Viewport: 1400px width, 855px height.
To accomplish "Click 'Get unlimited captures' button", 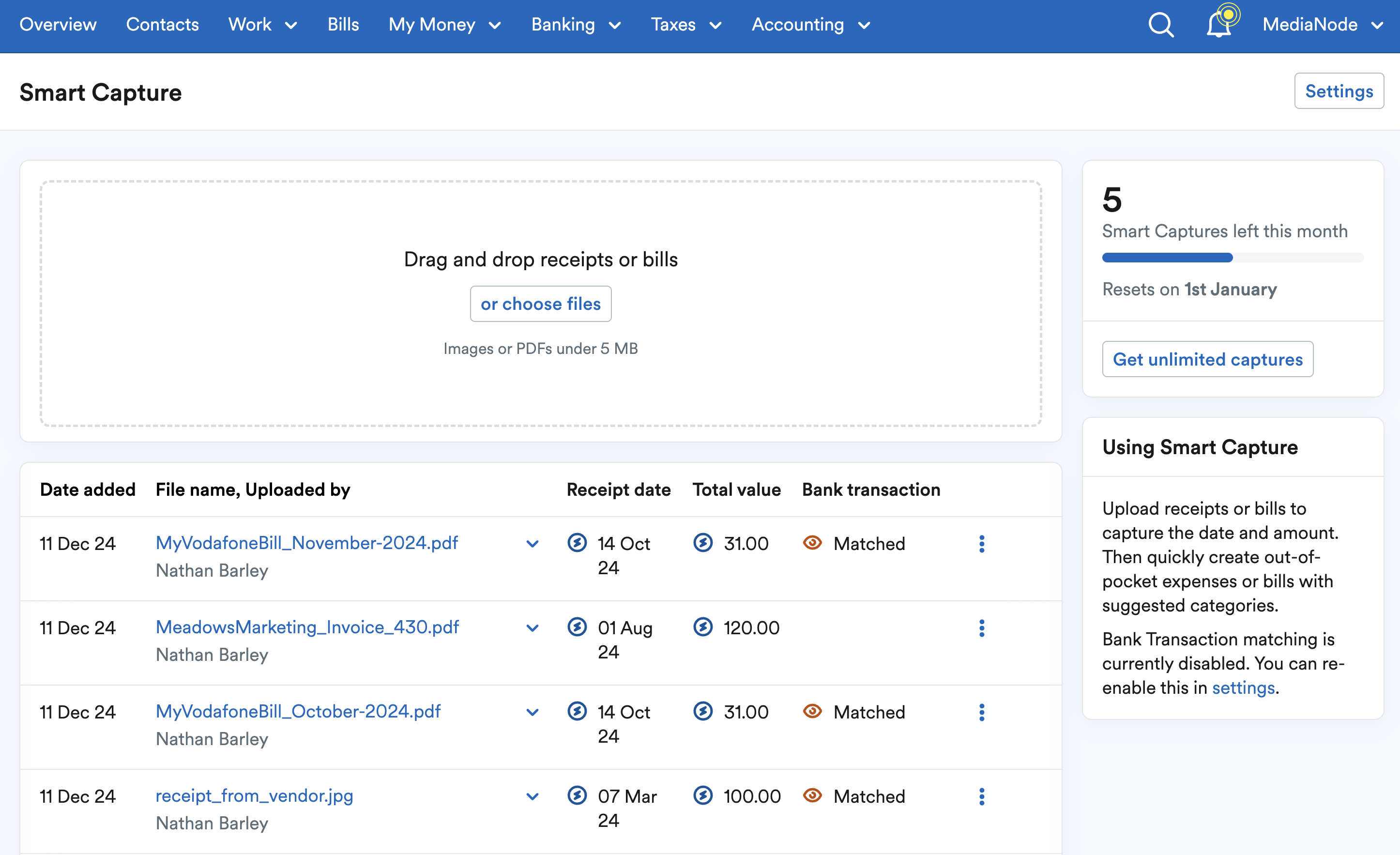I will click(1207, 359).
